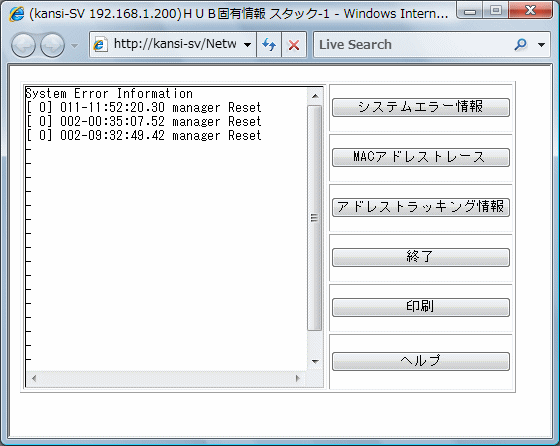Open the recent pages dropdown arrow
This screenshot has width=560, height=446.
pyautogui.click(x=74, y=45)
